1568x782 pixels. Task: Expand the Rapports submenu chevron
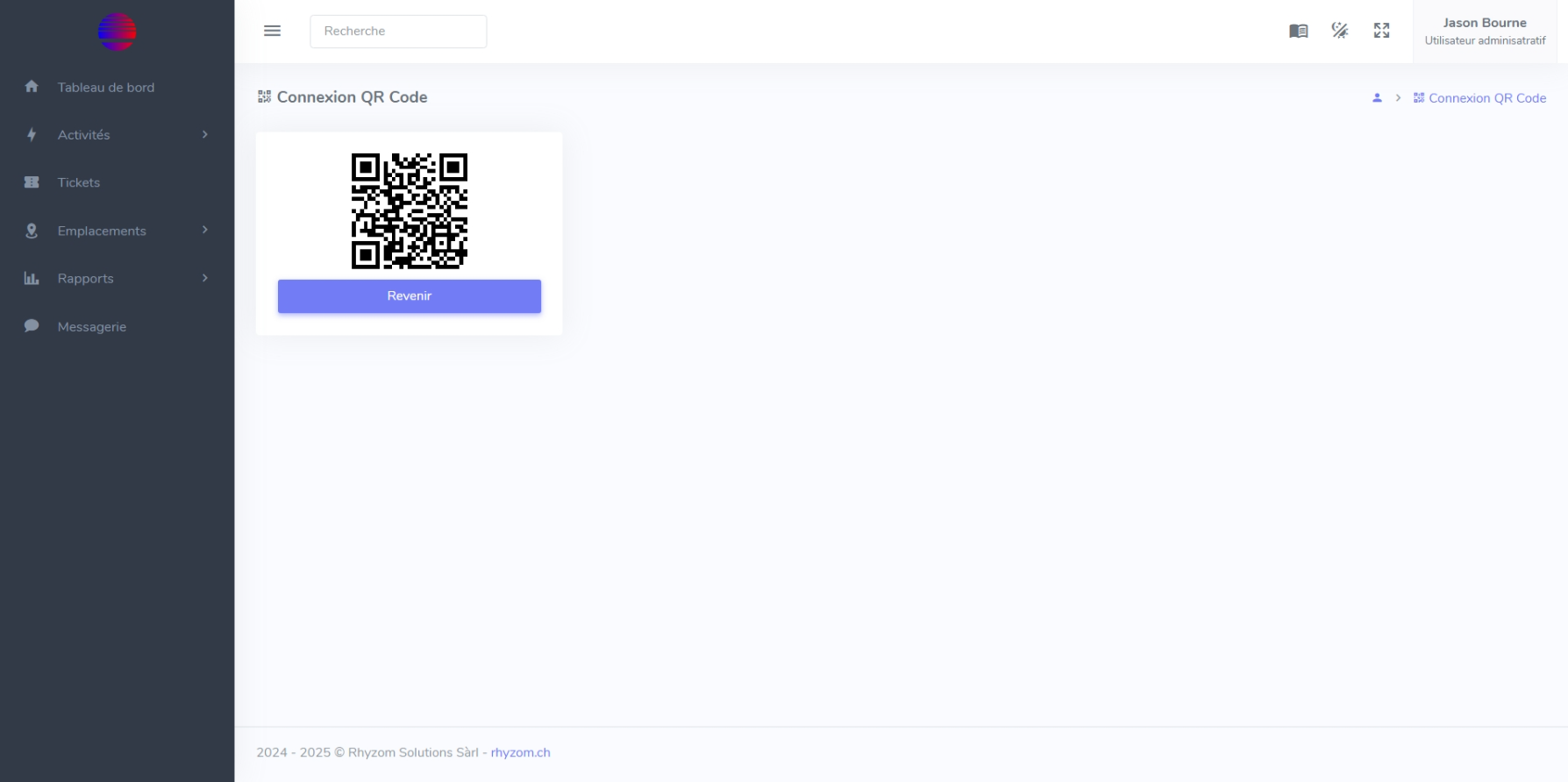click(205, 278)
